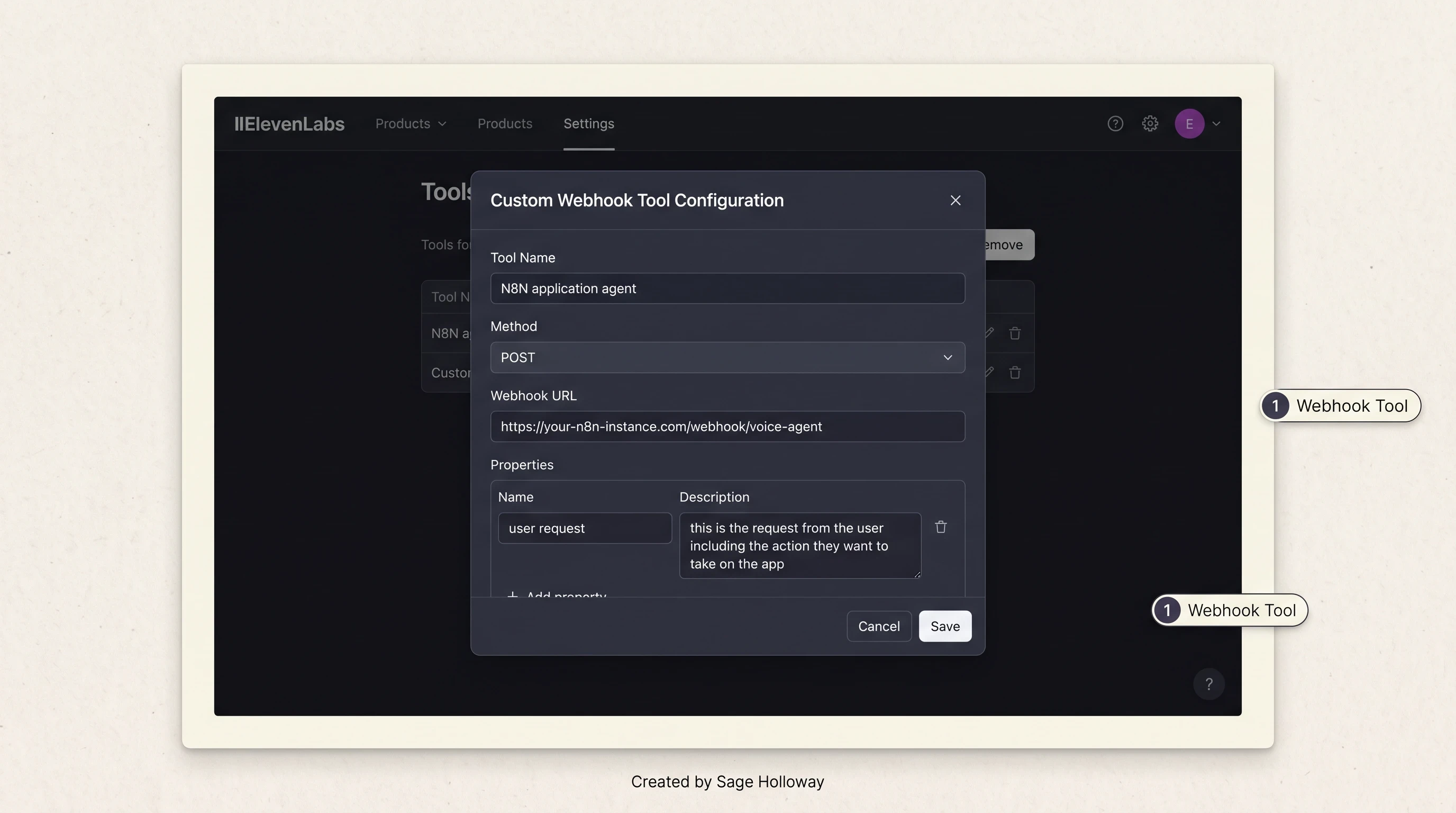
Task: Click trash icon in the Custom tool row
Action: [1015, 373]
